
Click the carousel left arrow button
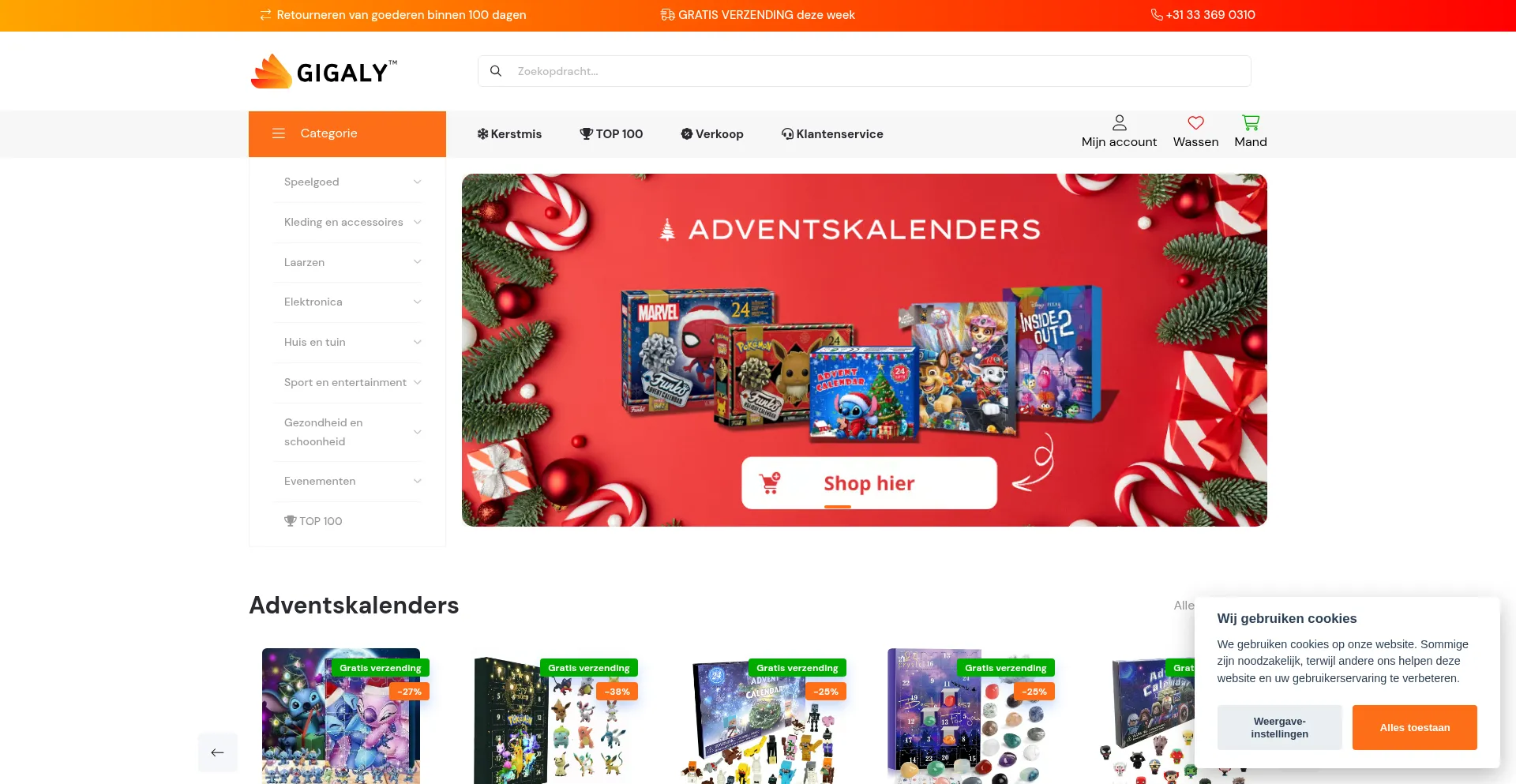click(218, 752)
